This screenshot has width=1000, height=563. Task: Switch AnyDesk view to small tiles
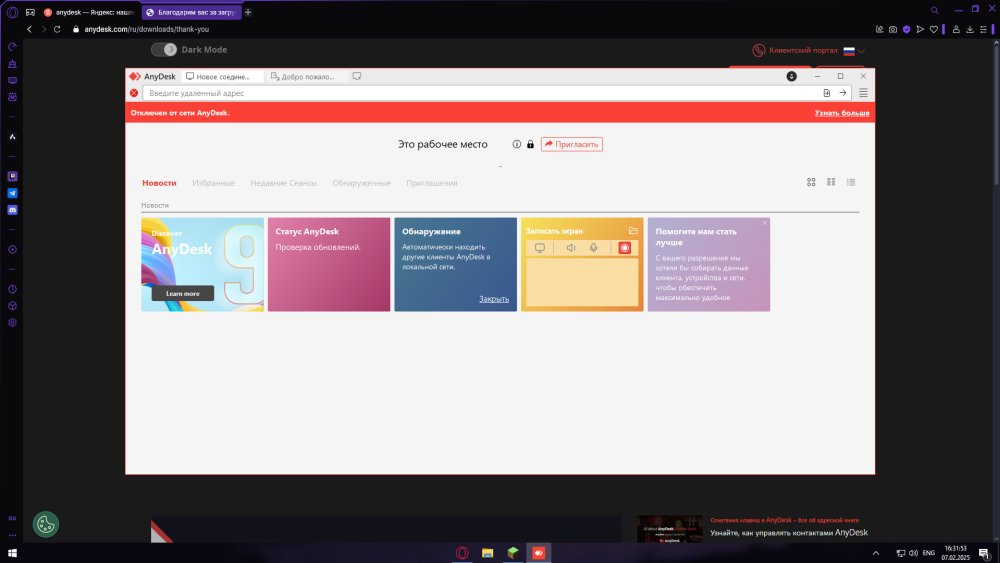(x=831, y=182)
